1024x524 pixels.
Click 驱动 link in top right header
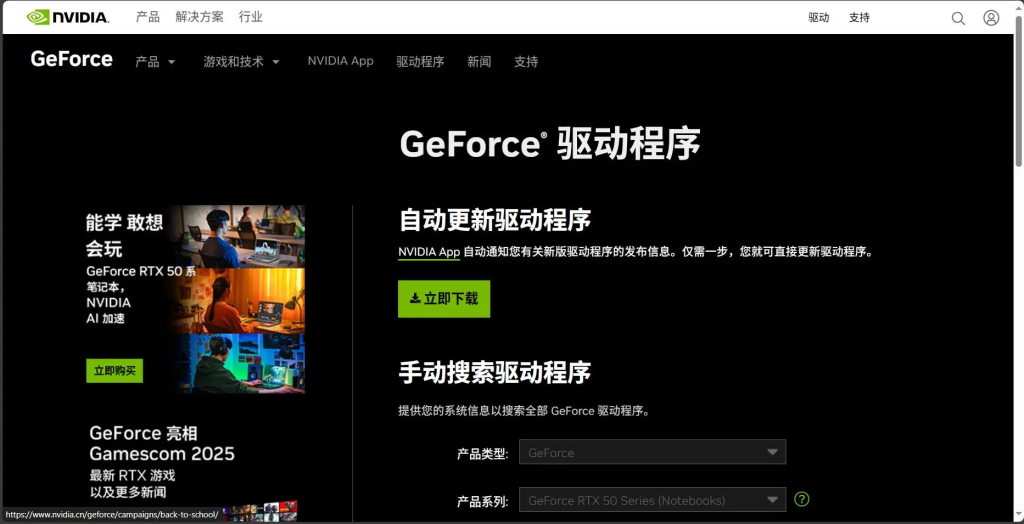(x=819, y=18)
